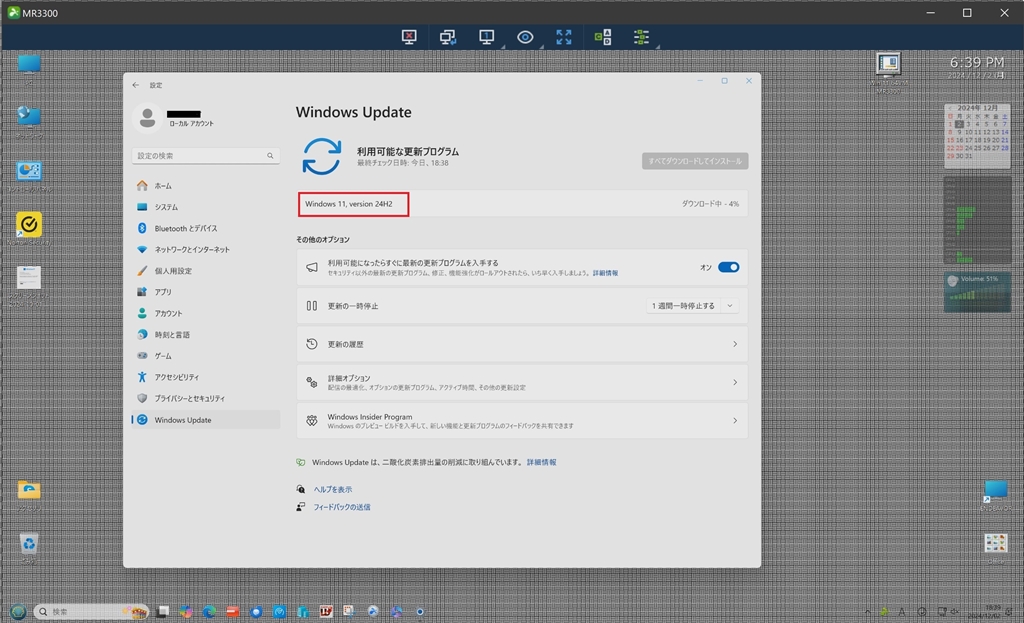Click the green sliders settings toolbar icon
Image resolution: width=1024 pixels, height=623 pixels.
click(641, 37)
